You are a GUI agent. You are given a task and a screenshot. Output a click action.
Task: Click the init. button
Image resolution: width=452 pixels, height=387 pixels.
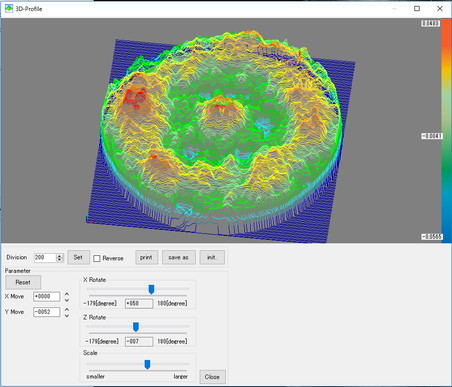(212, 257)
